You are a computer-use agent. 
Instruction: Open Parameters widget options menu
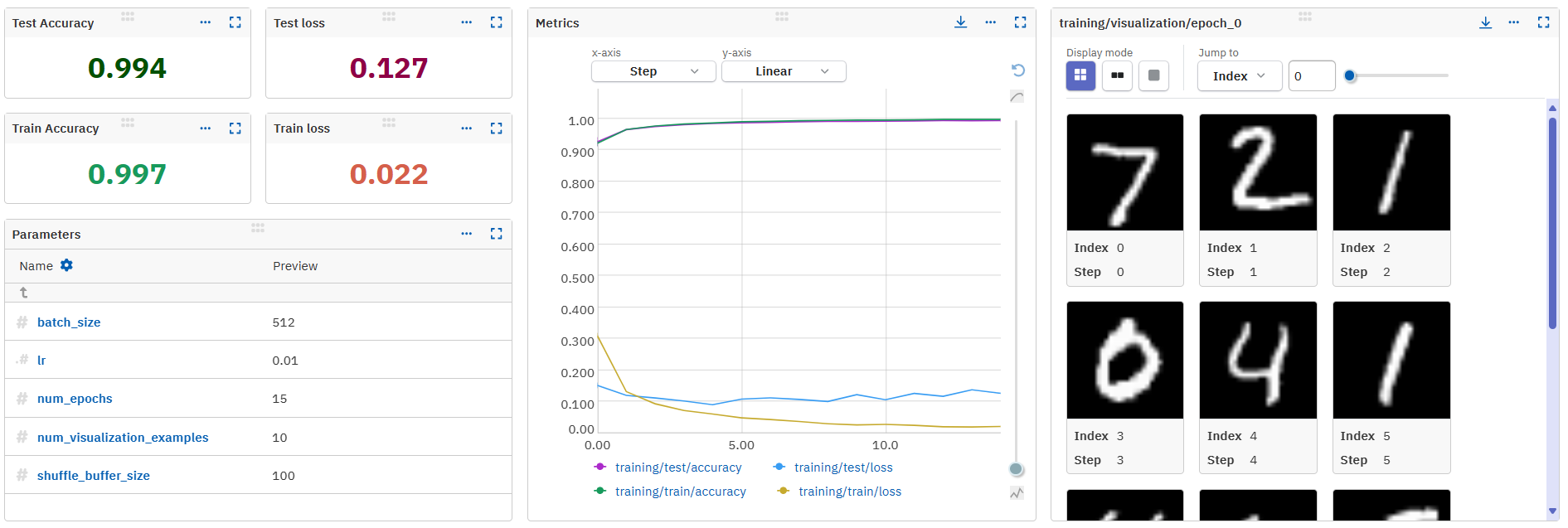[466, 234]
